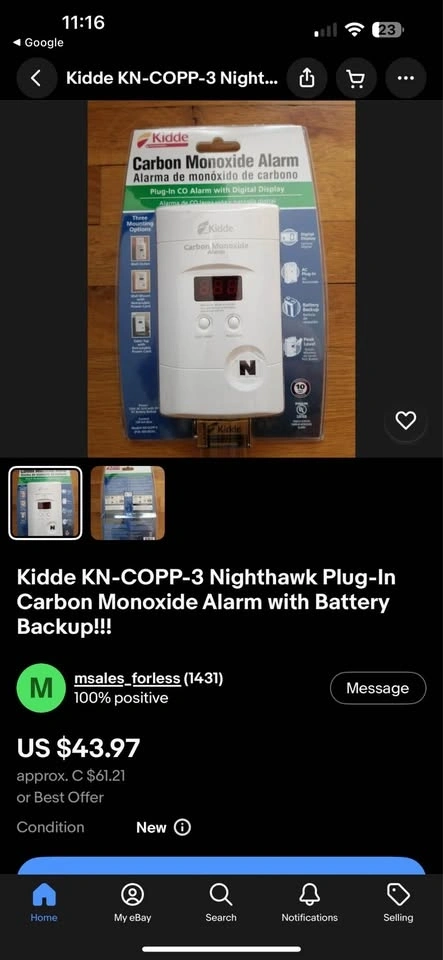Screen dimensions: 443x960
Task: Select the first product thumbnail
Action: [x=45, y=503]
